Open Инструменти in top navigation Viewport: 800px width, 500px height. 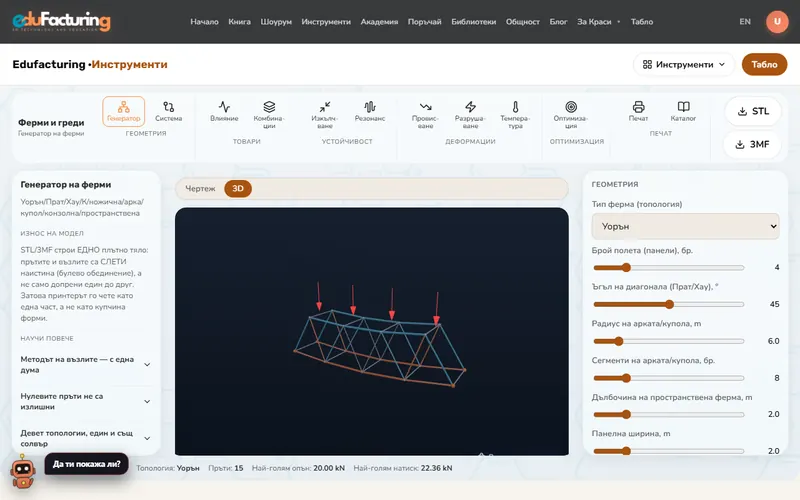[x=326, y=21]
